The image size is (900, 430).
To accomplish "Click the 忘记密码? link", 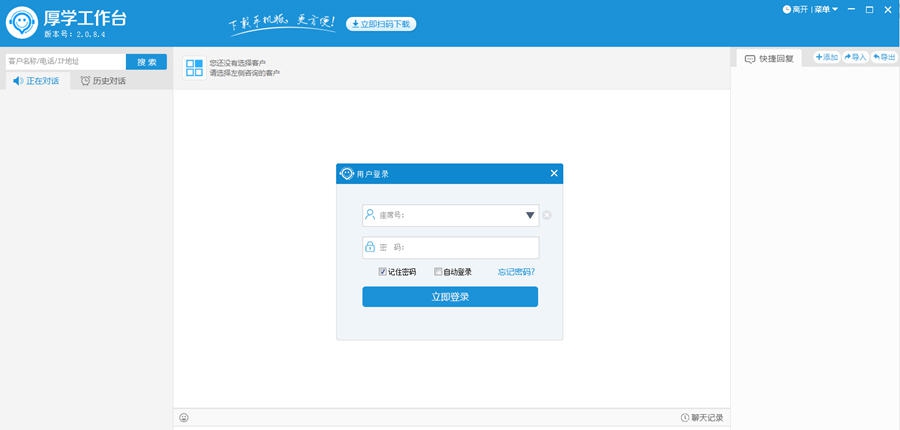I will click(516, 272).
